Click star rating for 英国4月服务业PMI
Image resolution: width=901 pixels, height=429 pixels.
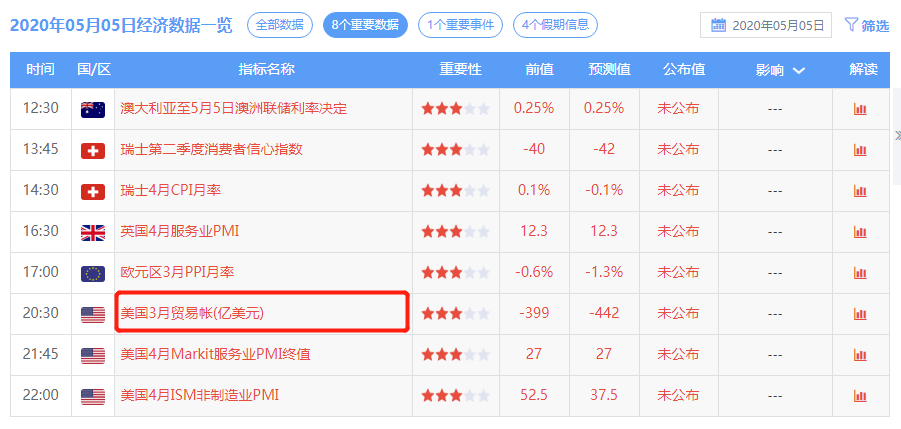pos(455,232)
